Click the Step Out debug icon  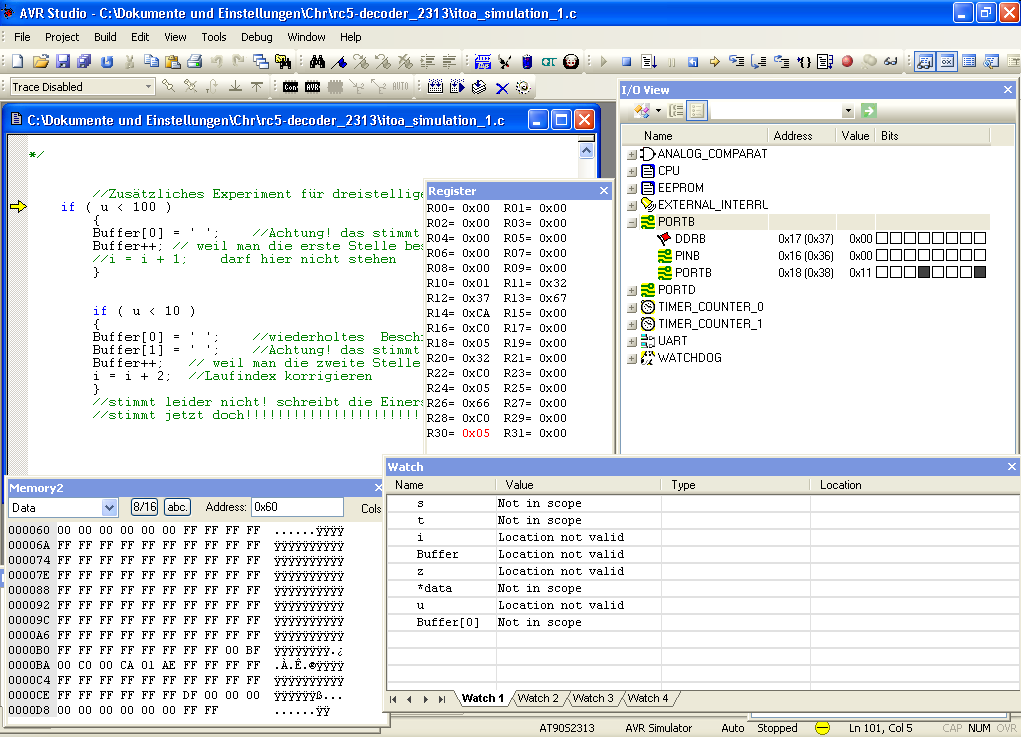pos(781,61)
